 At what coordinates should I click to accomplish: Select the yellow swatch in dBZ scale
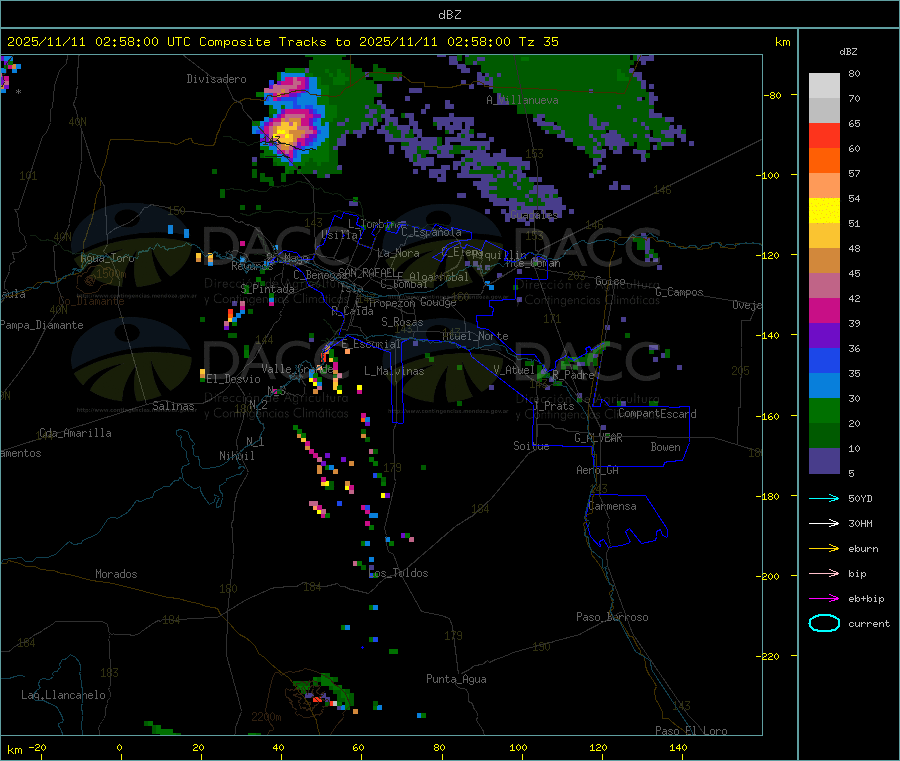point(824,210)
